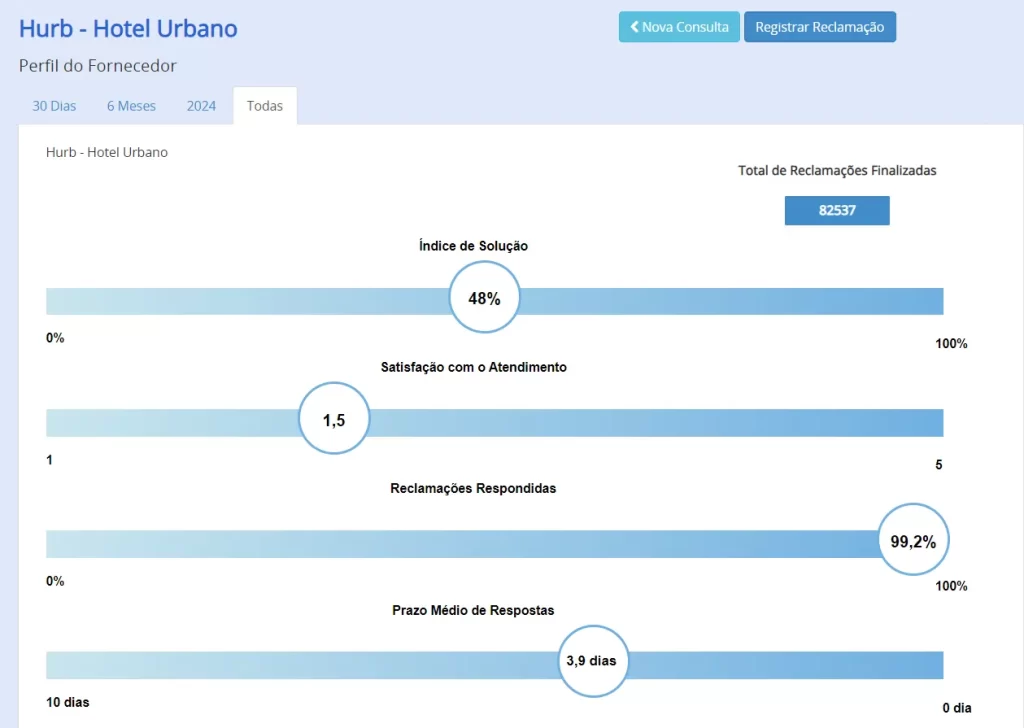The height and width of the screenshot is (728, 1024).
Task: Click the 1,5 satisfaction score indicator
Action: (334, 419)
